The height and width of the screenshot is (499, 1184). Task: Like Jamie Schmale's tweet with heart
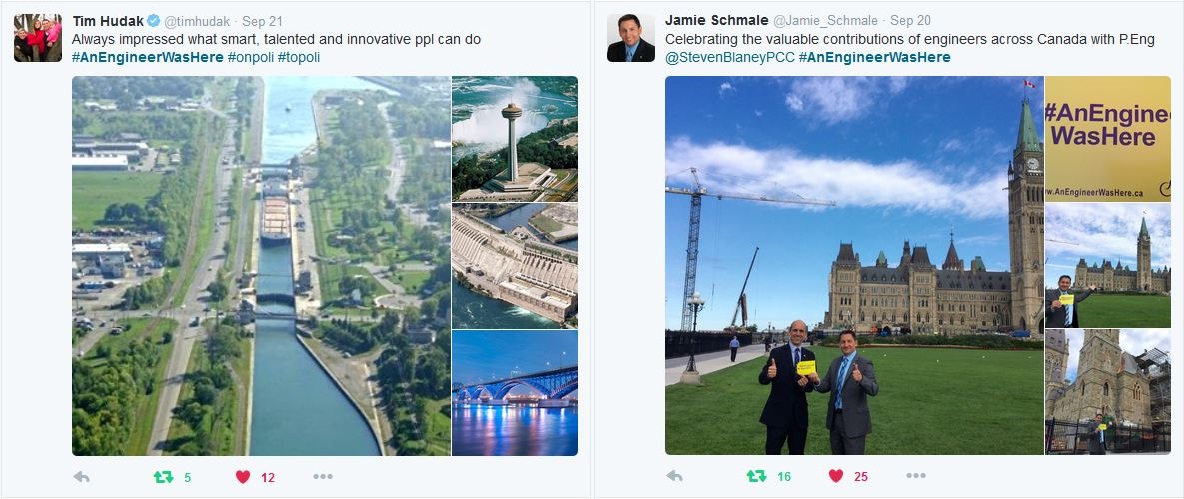(835, 476)
